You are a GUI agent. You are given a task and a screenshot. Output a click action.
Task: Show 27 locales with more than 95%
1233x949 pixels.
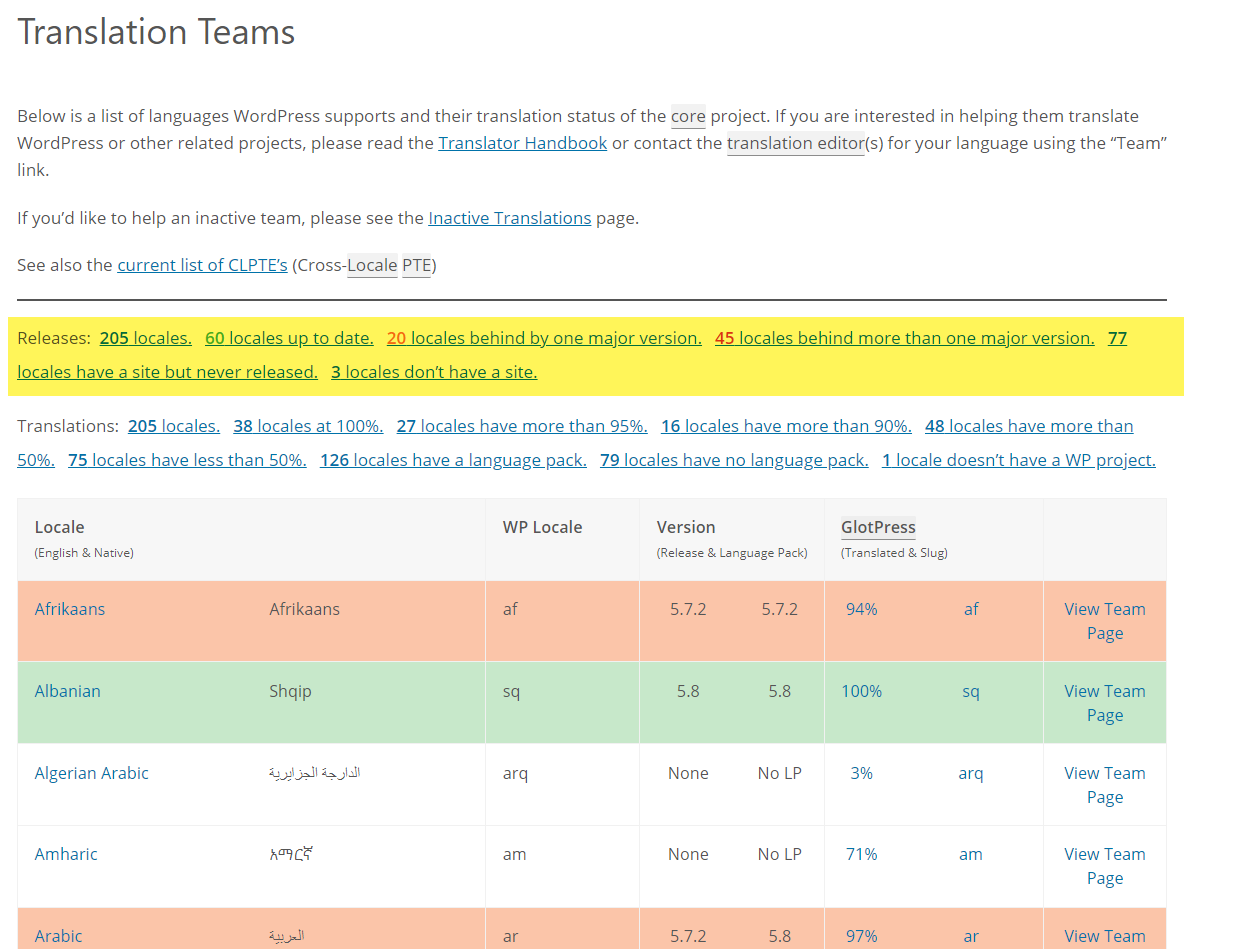(521, 426)
